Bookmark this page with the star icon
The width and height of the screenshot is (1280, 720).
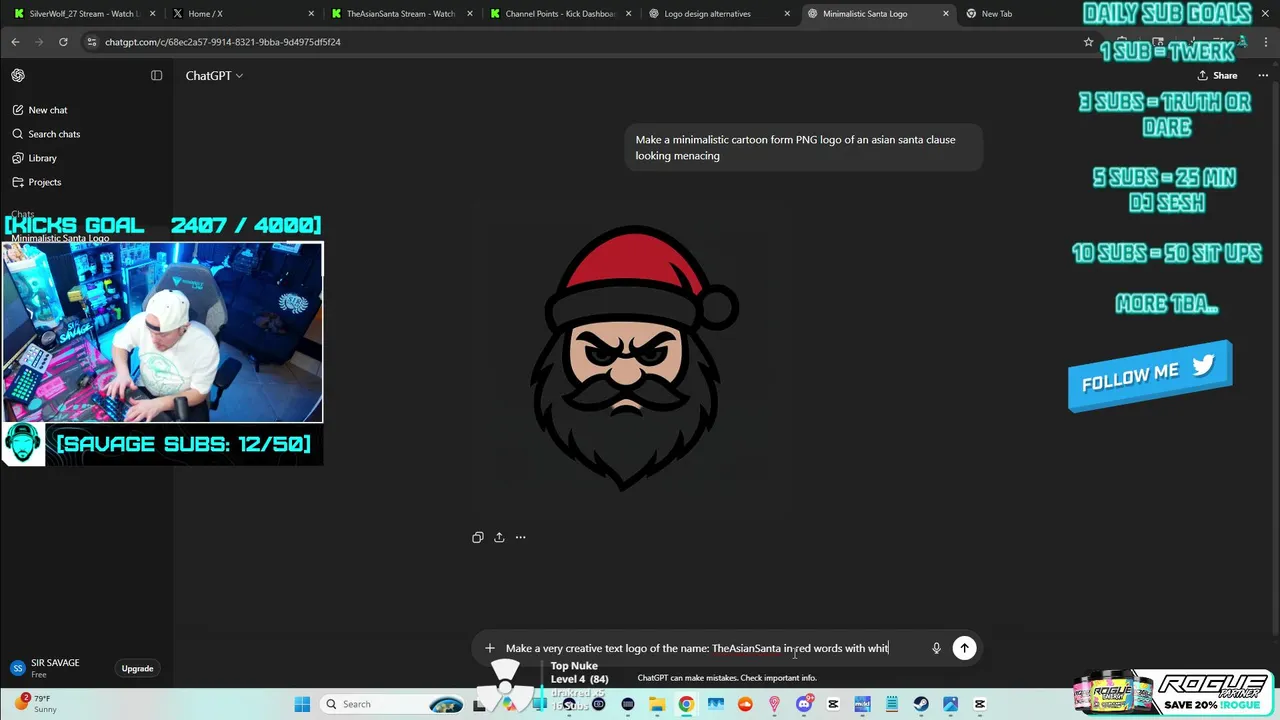(x=1088, y=42)
